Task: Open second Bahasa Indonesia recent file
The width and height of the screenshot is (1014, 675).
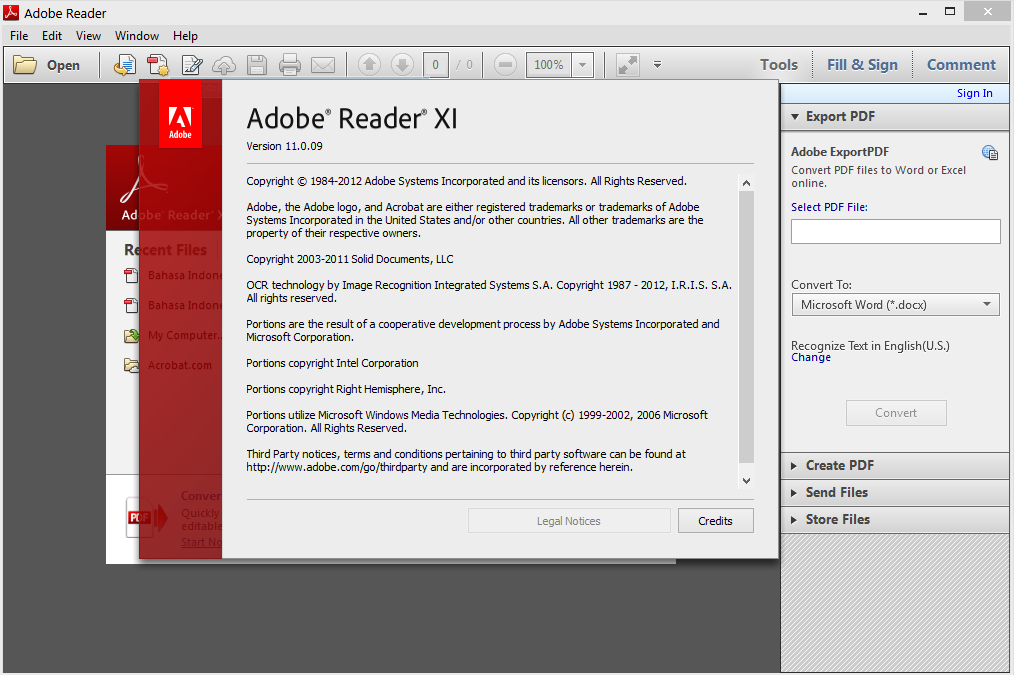Action: click(x=184, y=305)
